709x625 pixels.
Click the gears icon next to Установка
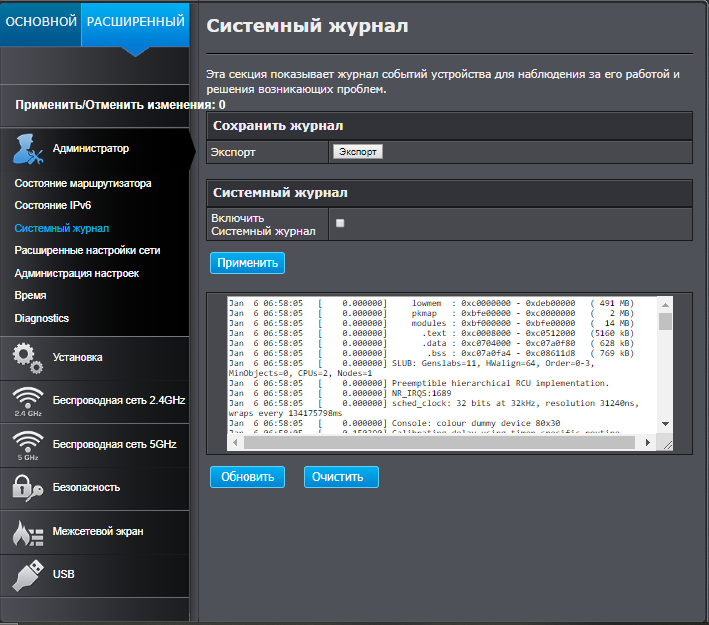(28, 359)
